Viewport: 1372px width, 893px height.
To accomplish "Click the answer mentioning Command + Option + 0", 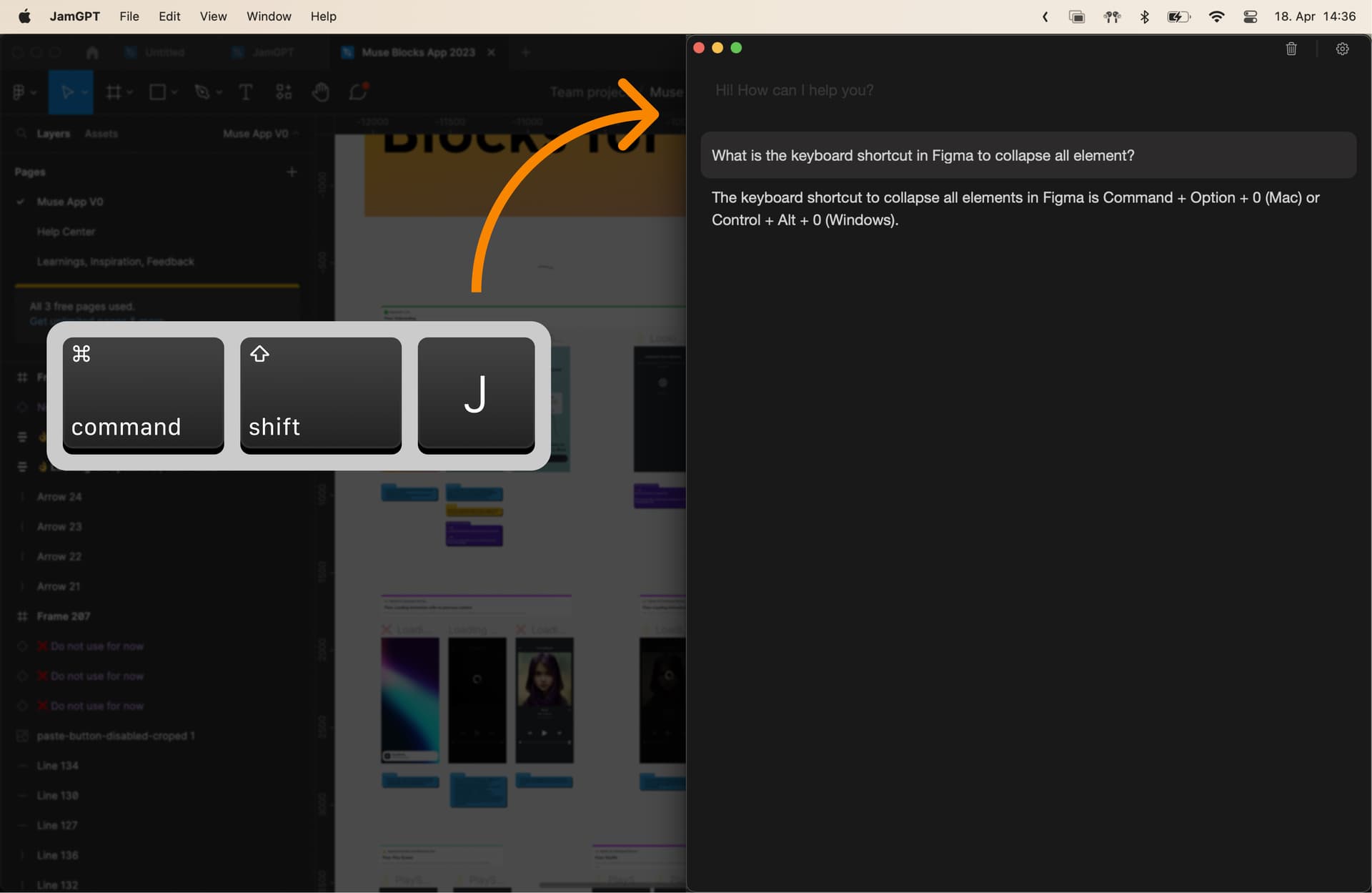I will (1015, 209).
